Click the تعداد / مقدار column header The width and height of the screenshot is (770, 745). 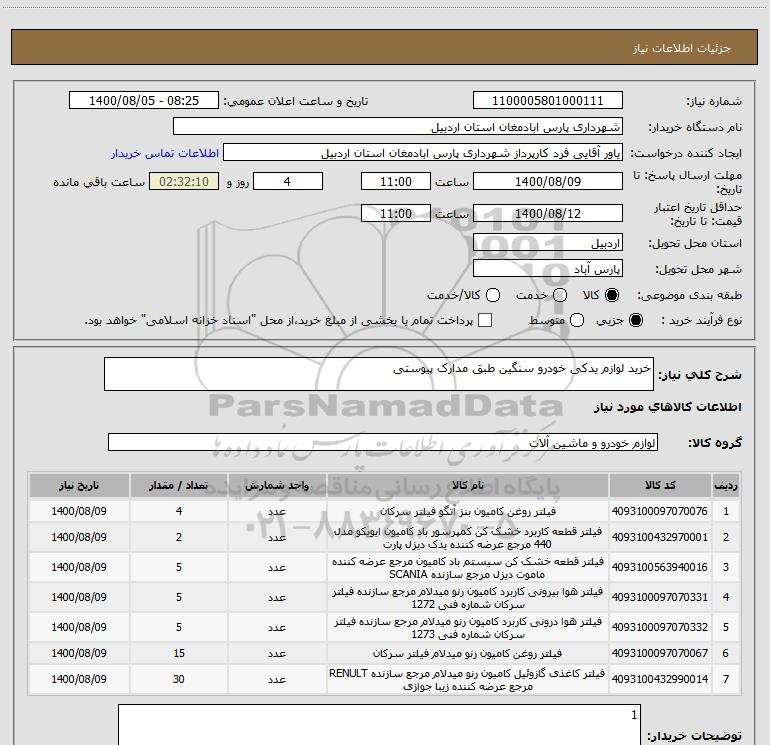coord(179,485)
